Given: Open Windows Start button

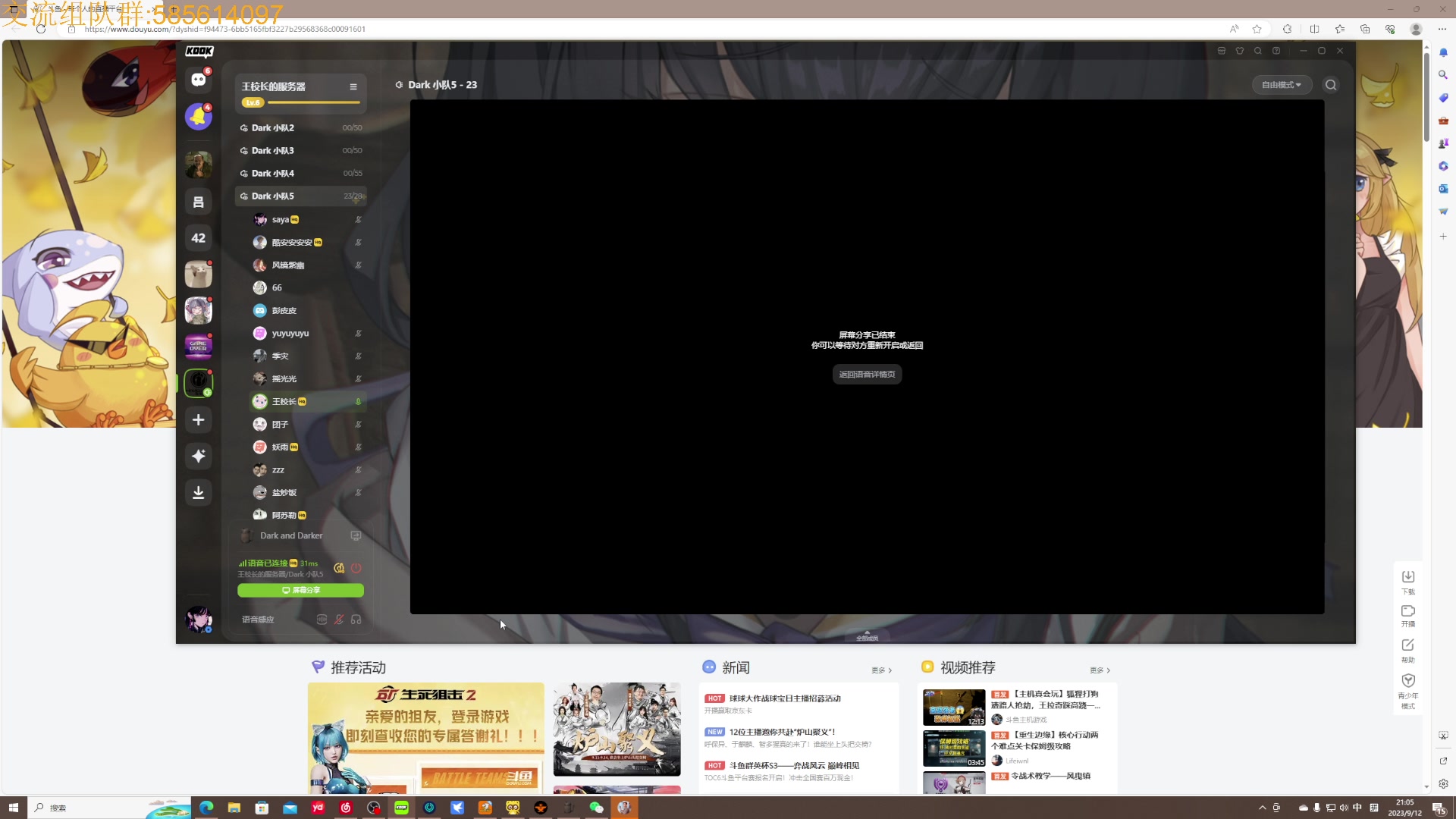Looking at the screenshot, I should tap(13, 808).
